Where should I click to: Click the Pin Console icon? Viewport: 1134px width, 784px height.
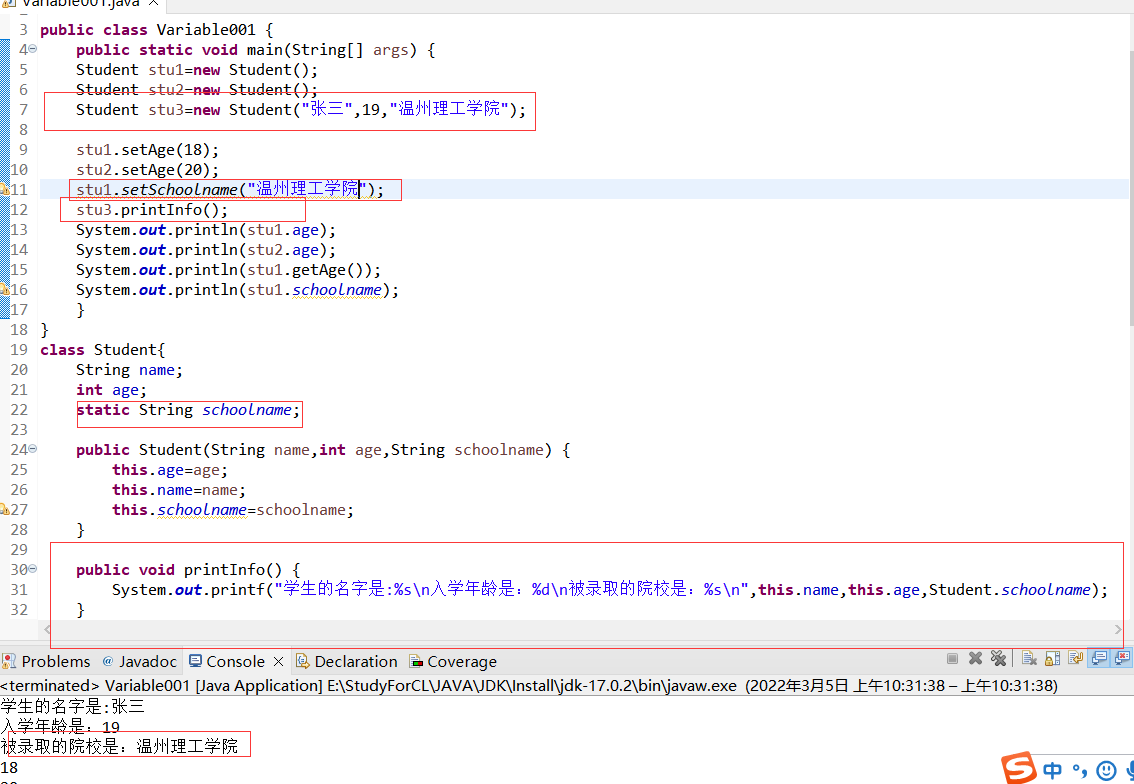[1075, 658]
